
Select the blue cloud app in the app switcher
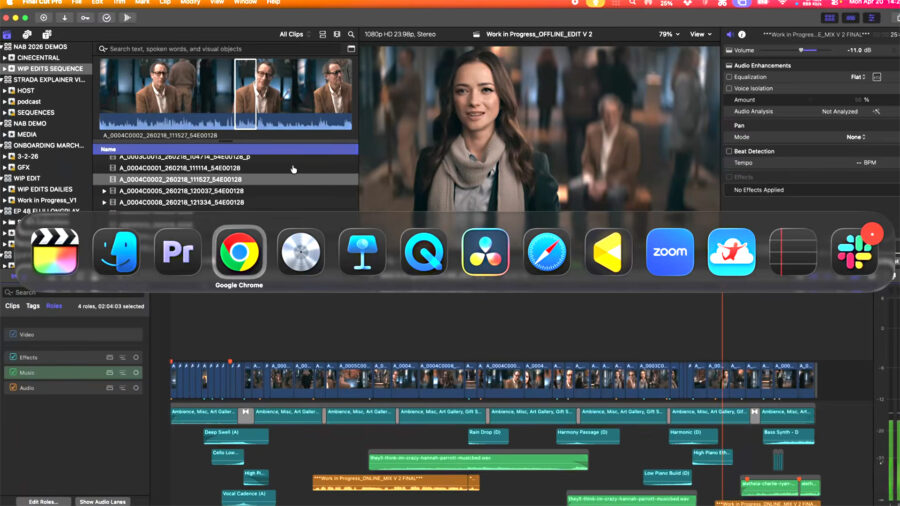tap(731, 252)
